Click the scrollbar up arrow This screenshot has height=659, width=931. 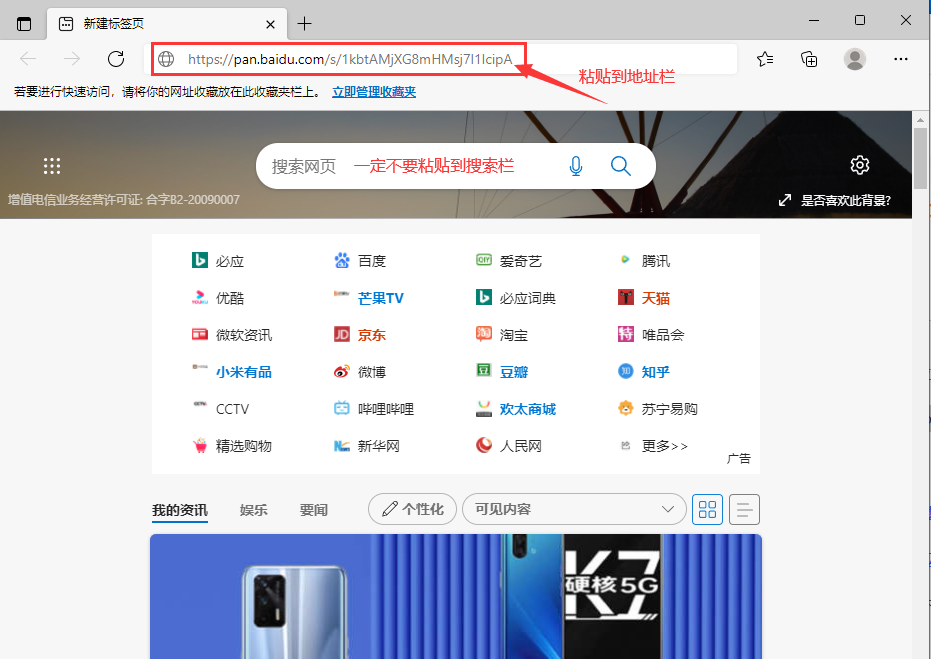point(920,119)
